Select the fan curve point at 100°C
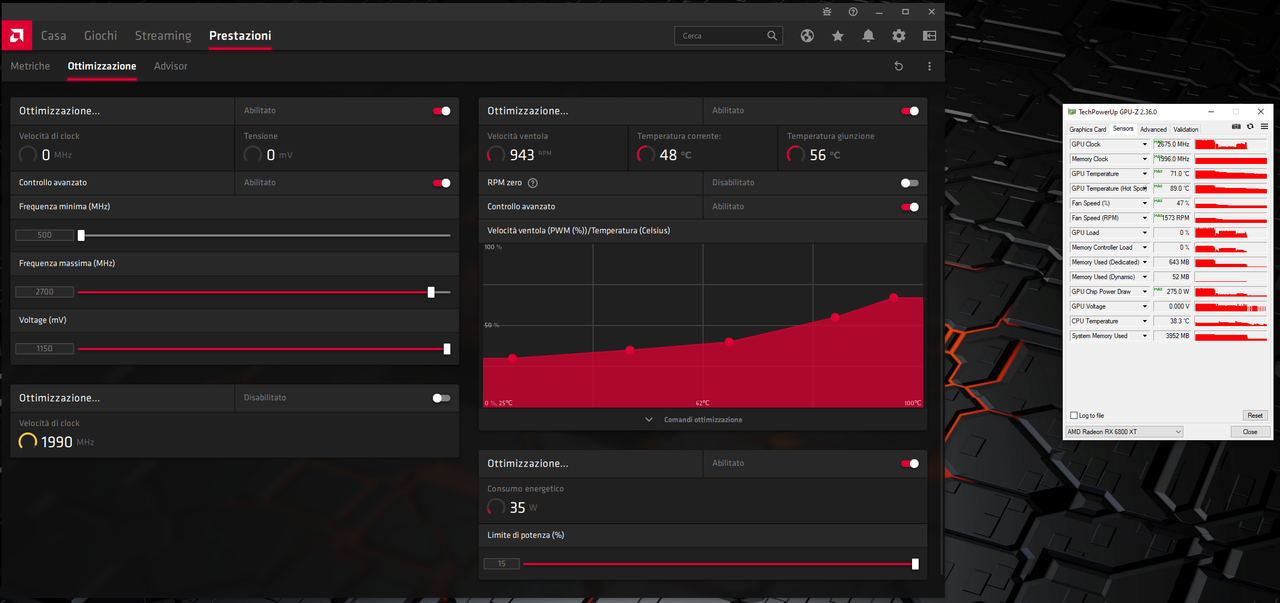The width and height of the screenshot is (1280, 603). click(893, 298)
